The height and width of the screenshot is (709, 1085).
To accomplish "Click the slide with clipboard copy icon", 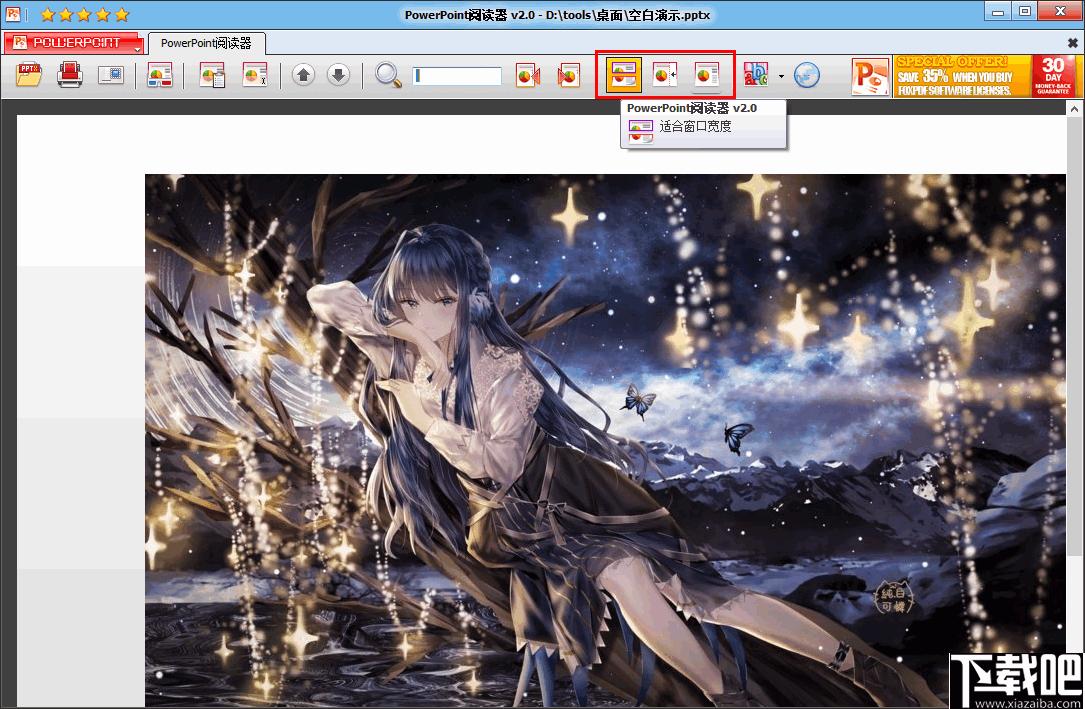I will (x=212, y=76).
